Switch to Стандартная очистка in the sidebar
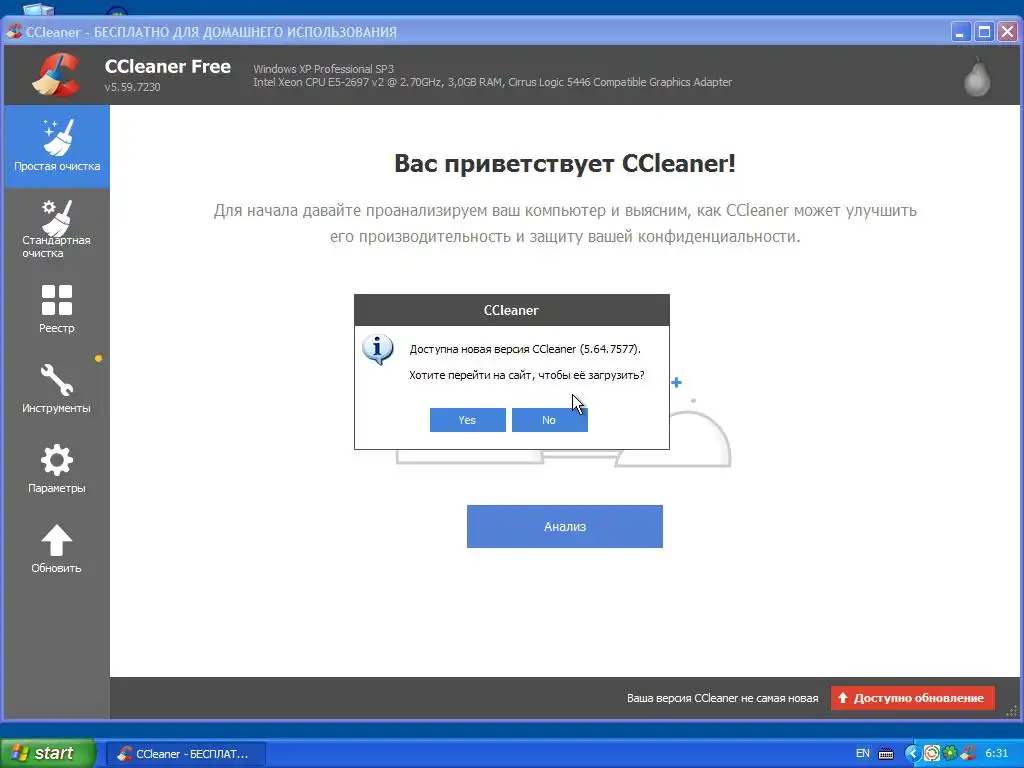The width and height of the screenshot is (1024, 768). point(57,229)
